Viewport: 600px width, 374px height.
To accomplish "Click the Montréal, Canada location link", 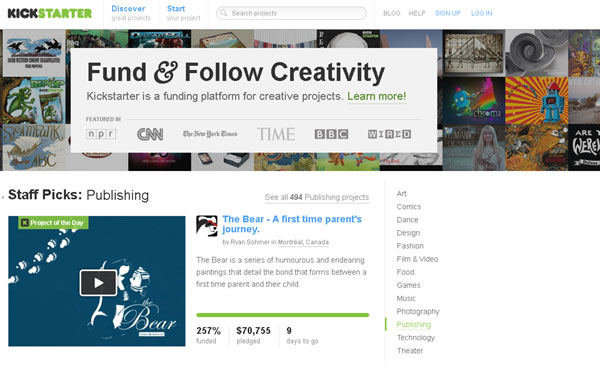I will 303,242.
